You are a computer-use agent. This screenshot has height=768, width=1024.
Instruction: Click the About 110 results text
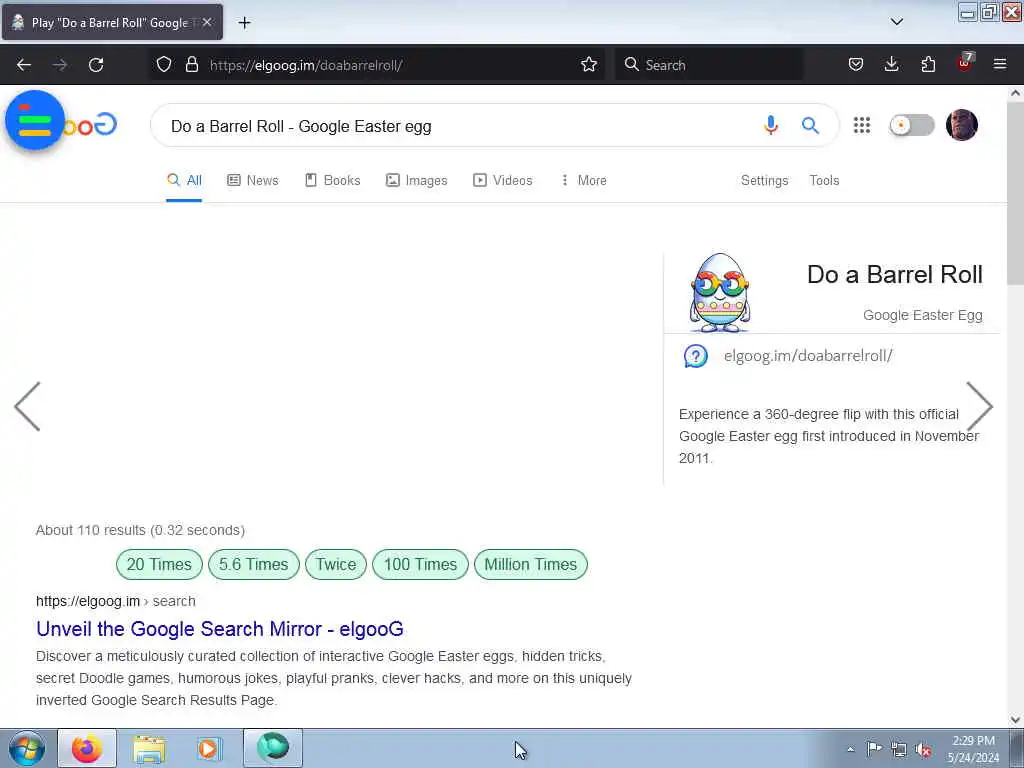point(140,530)
